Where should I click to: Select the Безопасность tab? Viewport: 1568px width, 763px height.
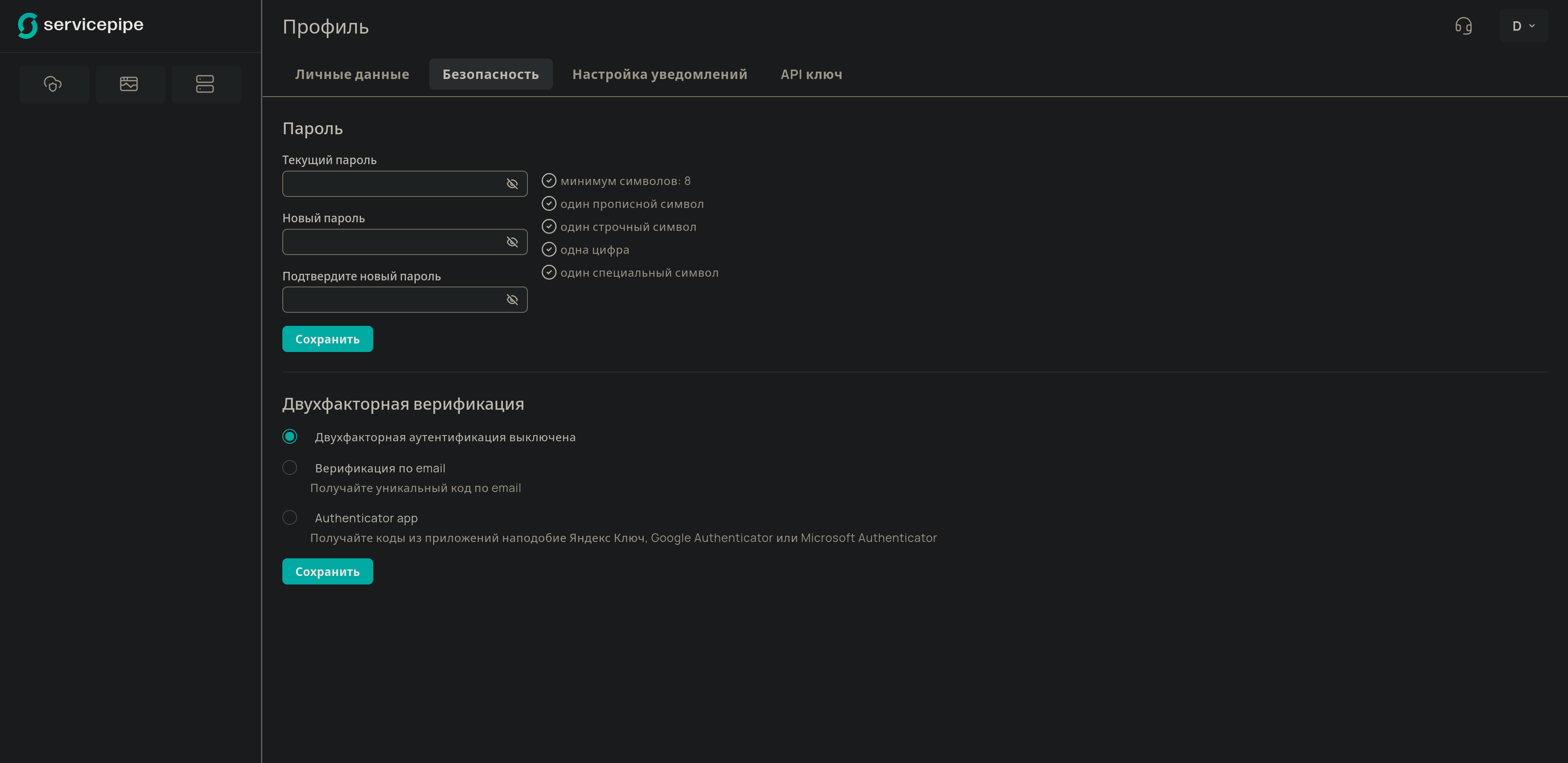click(x=490, y=74)
